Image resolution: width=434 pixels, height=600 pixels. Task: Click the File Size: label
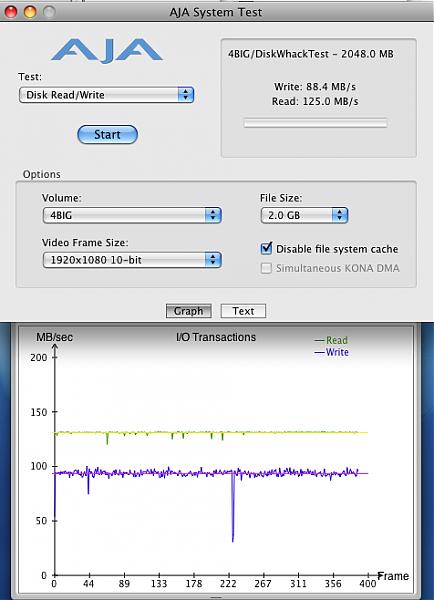[281, 198]
